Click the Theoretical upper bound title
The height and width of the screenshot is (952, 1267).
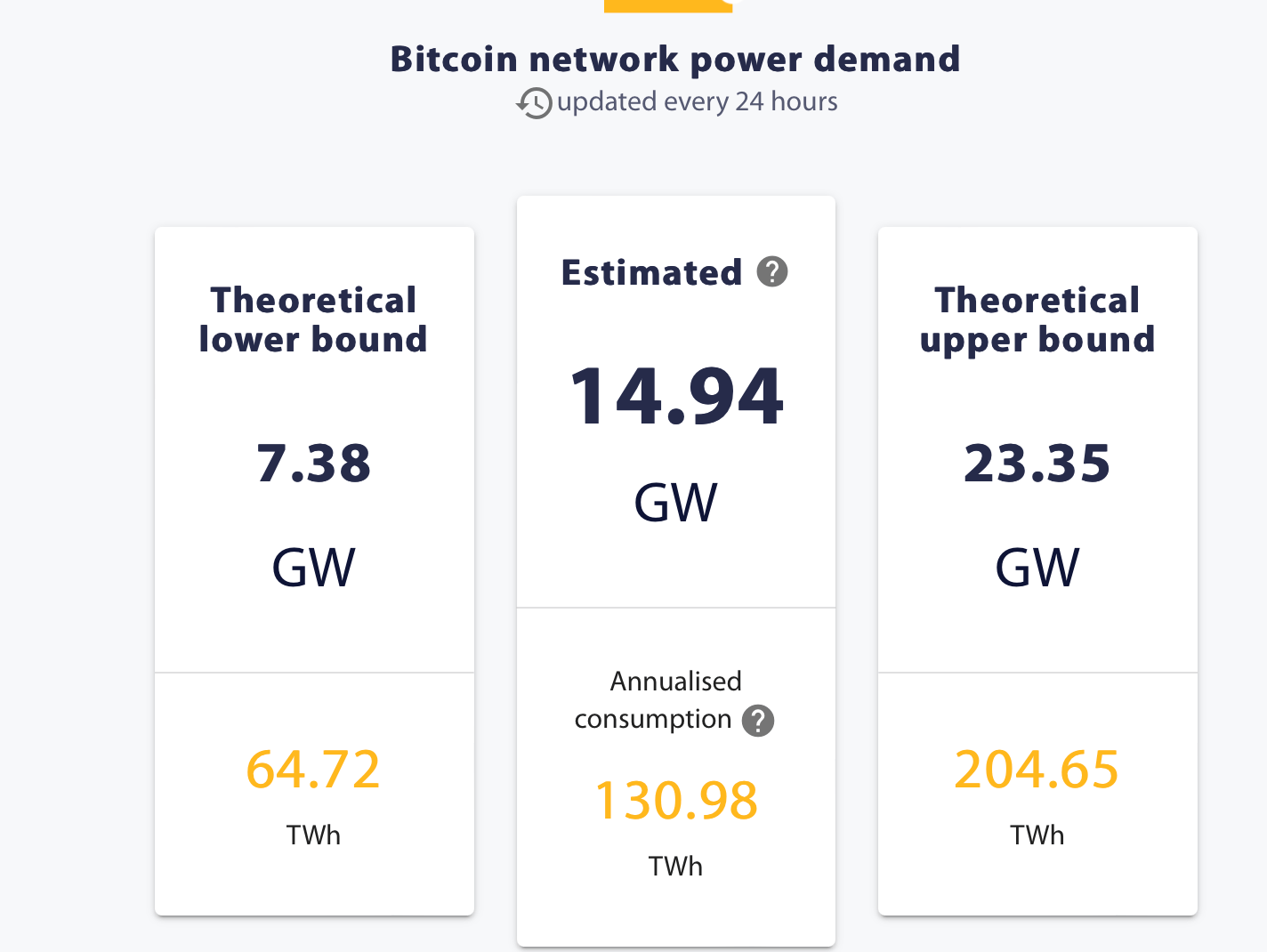click(1037, 319)
